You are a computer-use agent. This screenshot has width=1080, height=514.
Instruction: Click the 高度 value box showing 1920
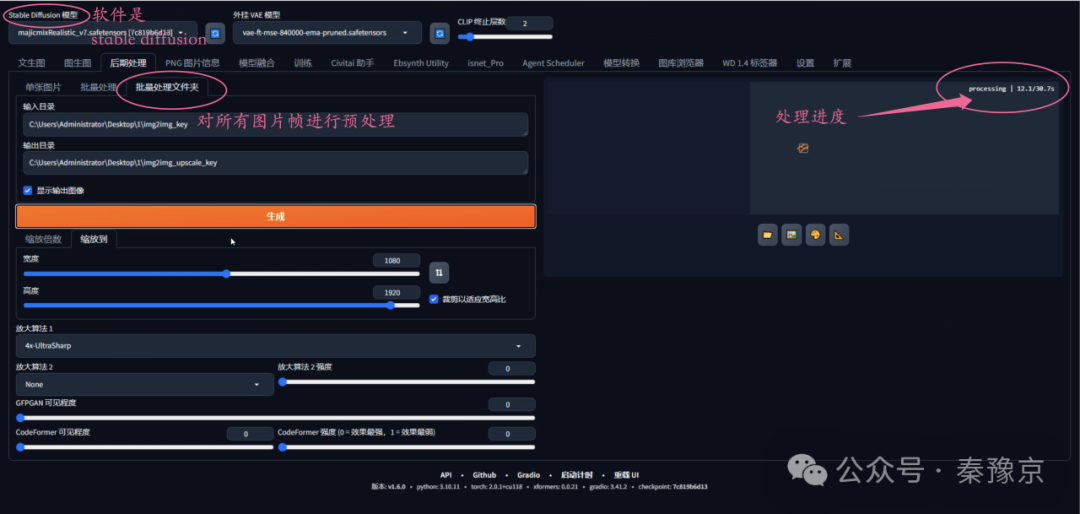[397, 293]
